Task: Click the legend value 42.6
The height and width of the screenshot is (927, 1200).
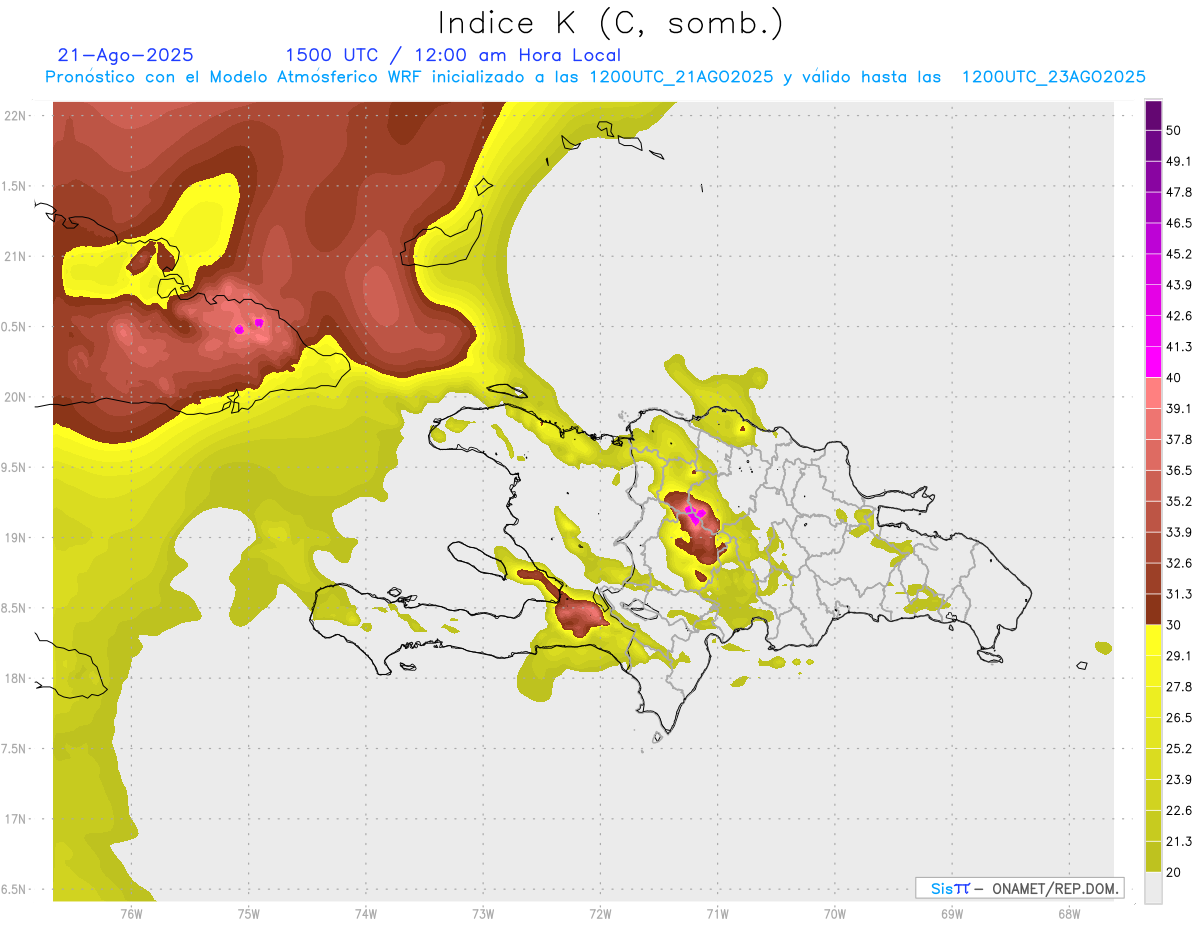Action: point(1178,316)
